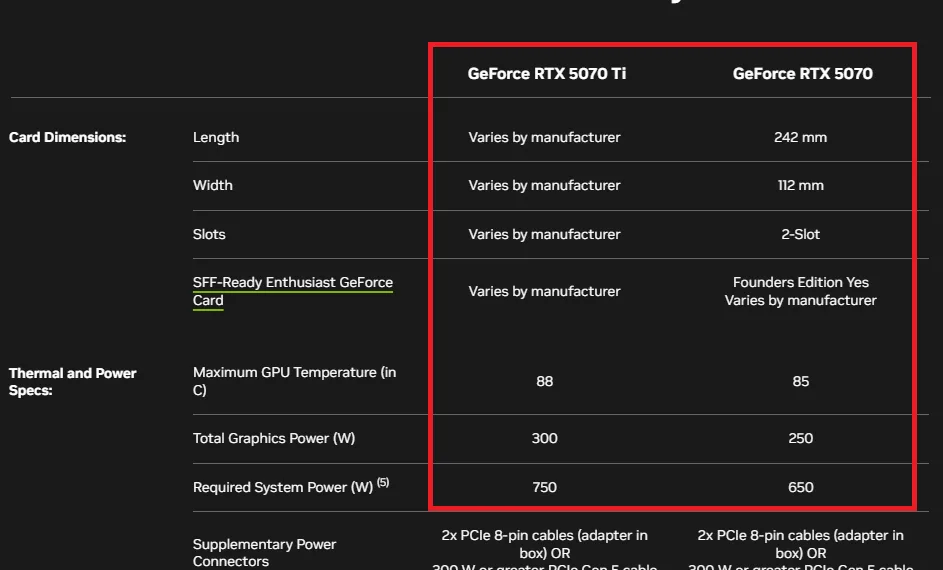This screenshot has width=943, height=570.
Task: Click the 88 temperature value for 5070 Ti
Action: pos(544,381)
